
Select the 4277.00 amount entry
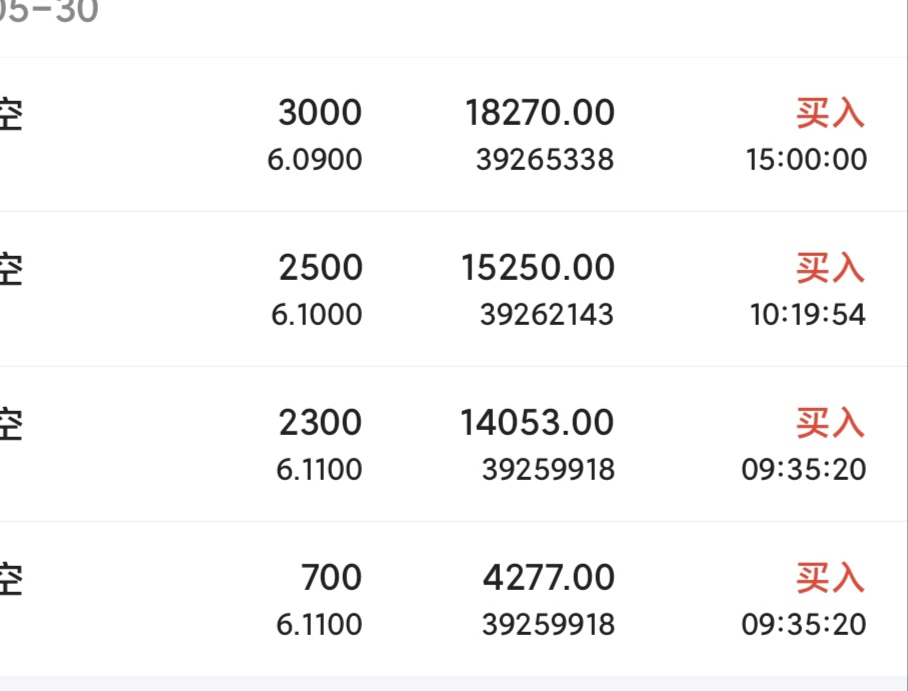(549, 577)
